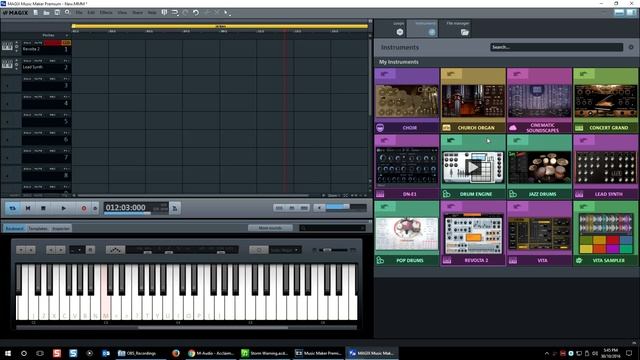Select the Pop Drums instrument
Image resolution: width=640 pixels, height=360 pixels.
point(407,233)
